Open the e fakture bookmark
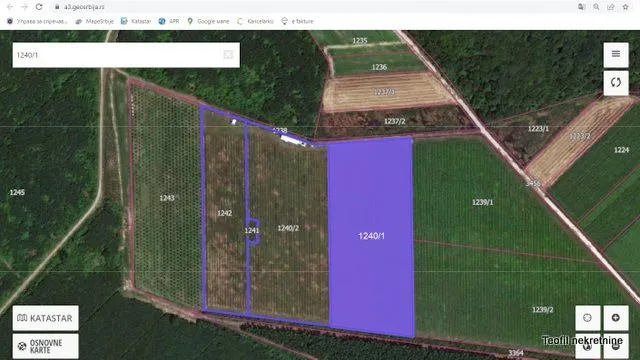 [x=298, y=21]
